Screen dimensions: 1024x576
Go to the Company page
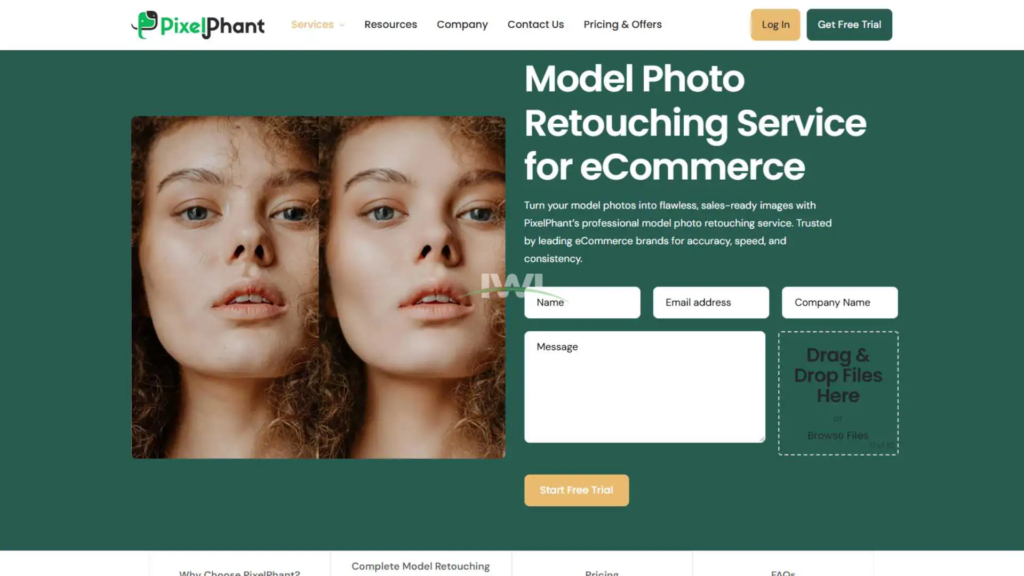click(462, 24)
